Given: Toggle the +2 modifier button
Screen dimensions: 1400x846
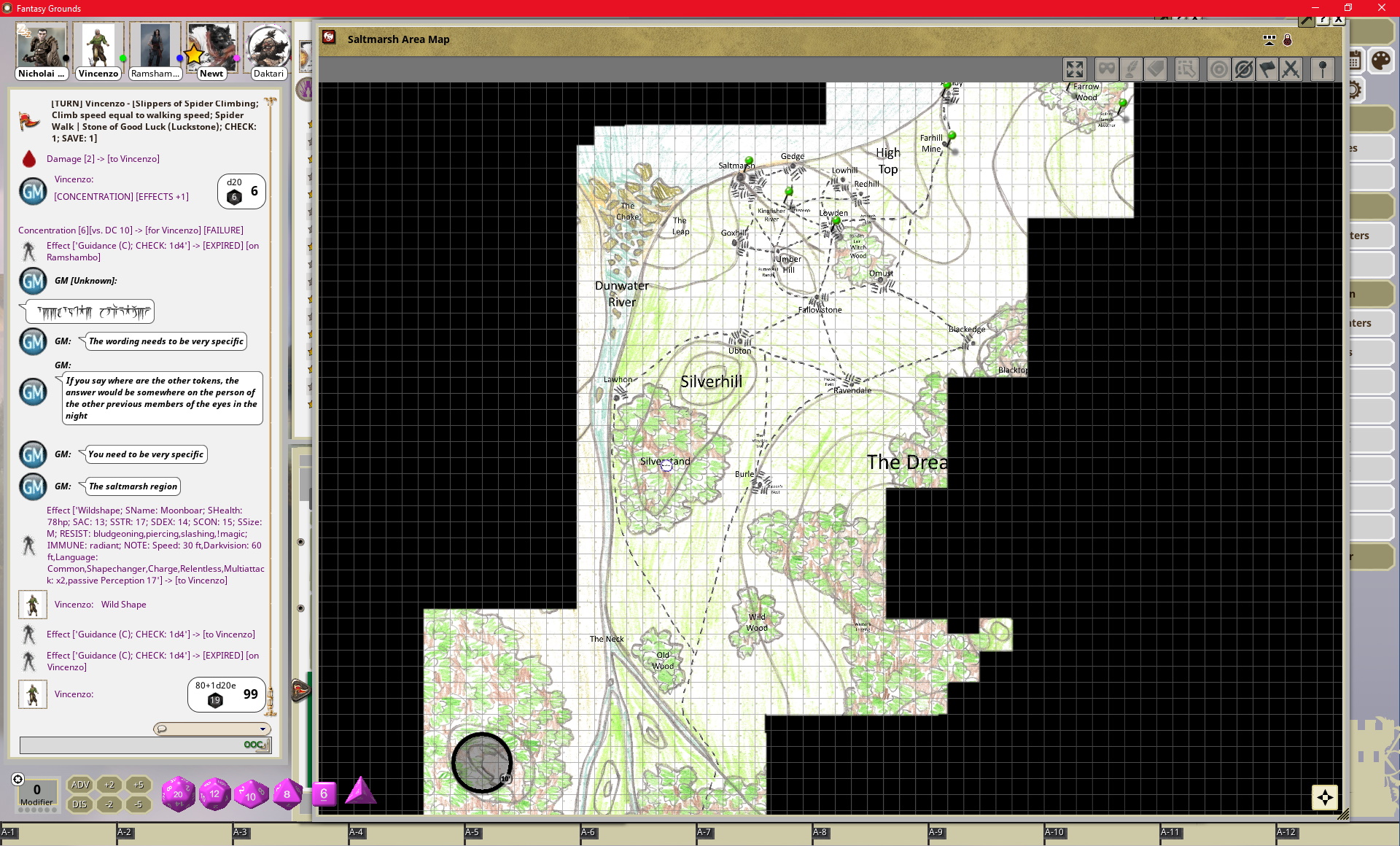Looking at the screenshot, I should click(109, 785).
